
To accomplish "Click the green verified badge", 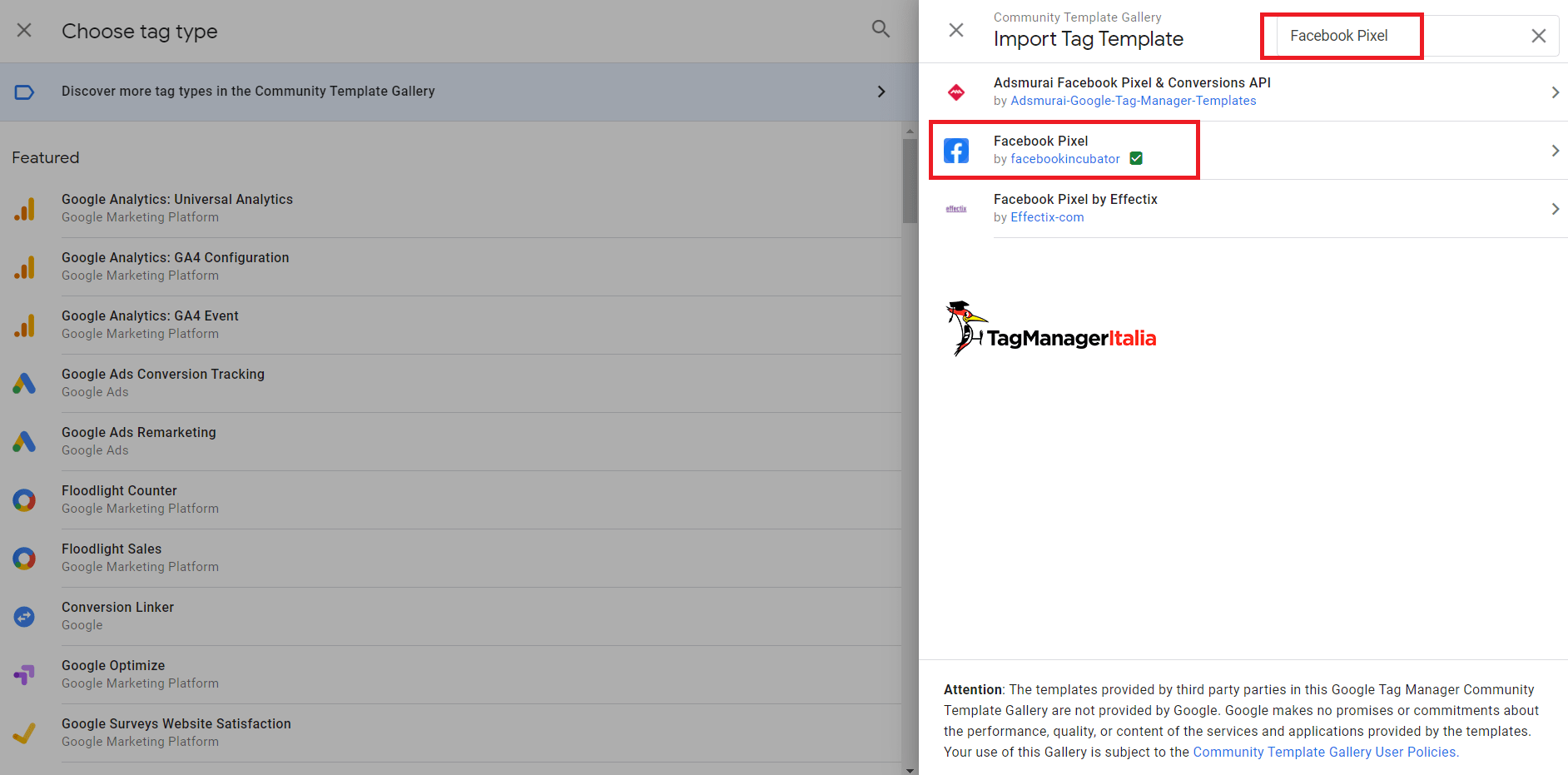I will point(1136,158).
